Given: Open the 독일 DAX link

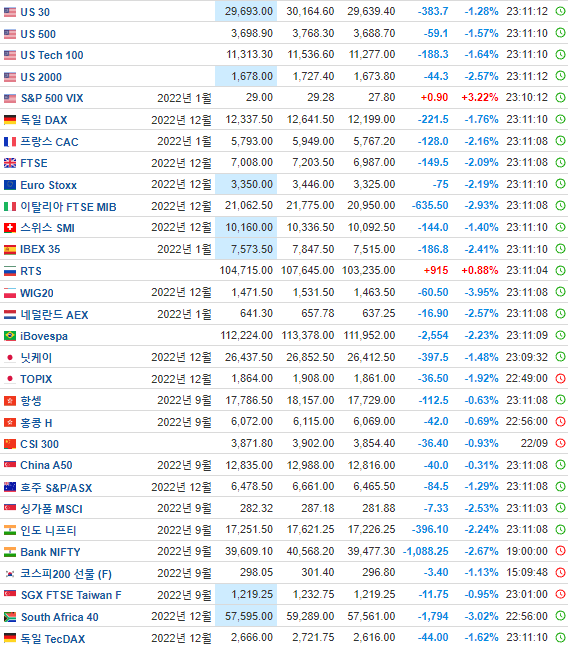Looking at the screenshot, I should (x=44, y=120).
